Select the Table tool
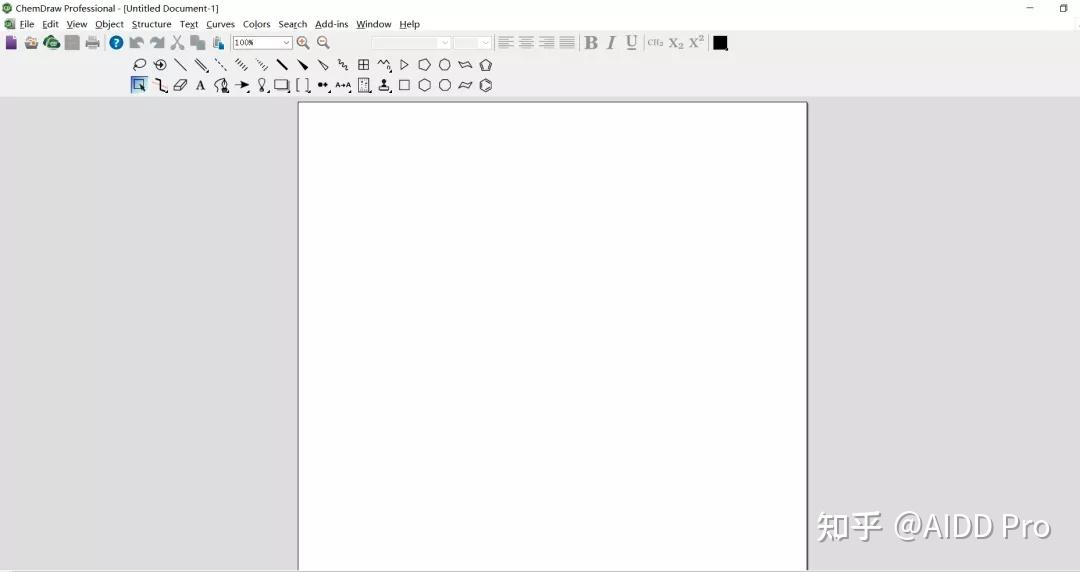This screenshot has height=572, width=1080. (364, 65)
